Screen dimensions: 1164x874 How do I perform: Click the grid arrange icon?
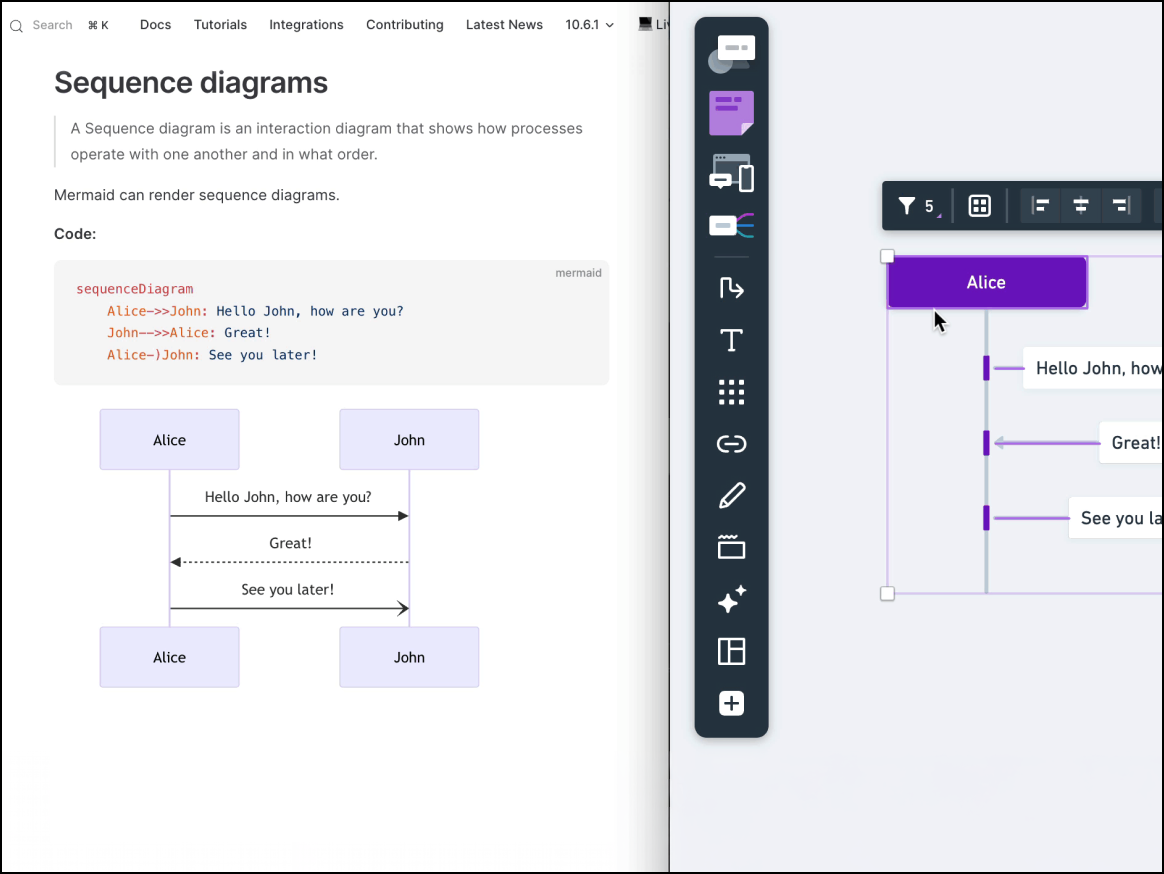pos(979,206)
